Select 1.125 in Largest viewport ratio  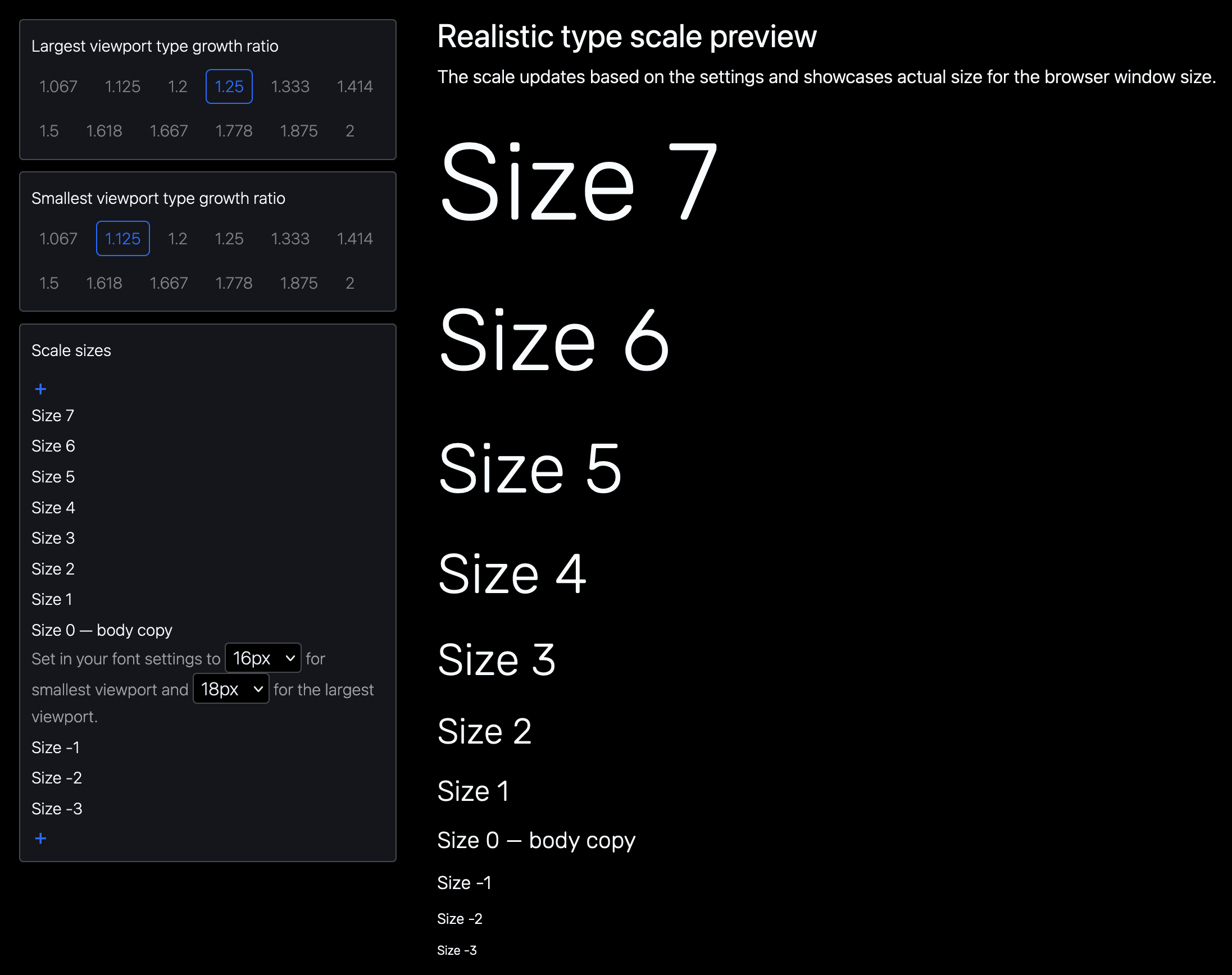click(x=122, y=86)
